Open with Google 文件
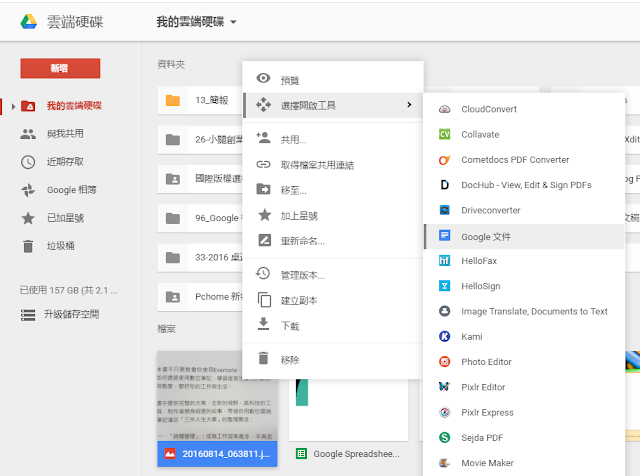 click(524, 236)
